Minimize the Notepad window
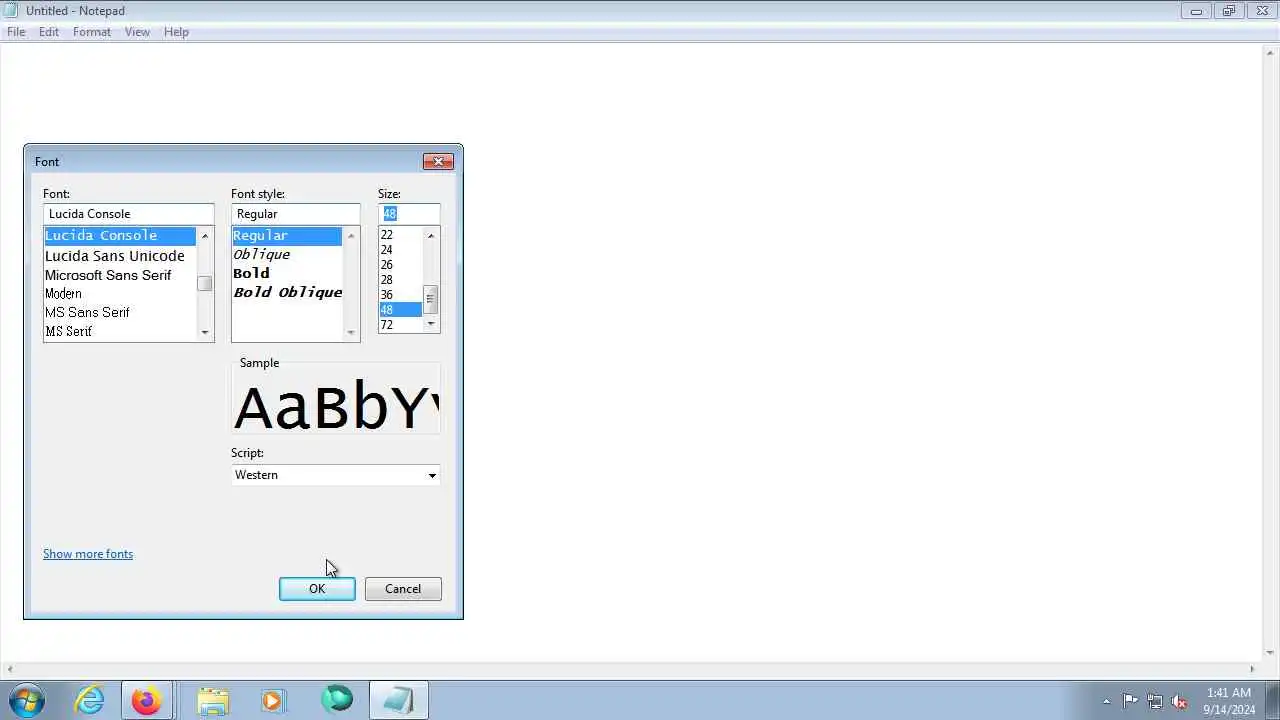This screenshot has height=720, width=1280. [1196, 11]
